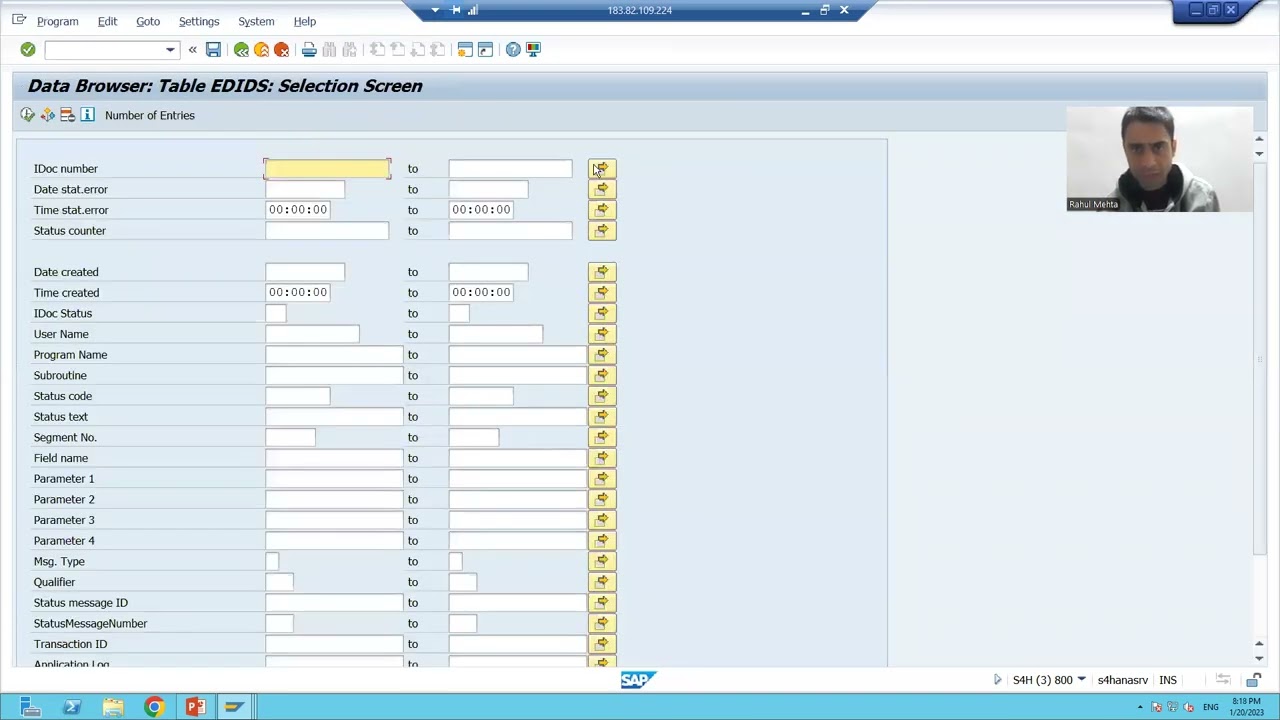The height and width of the screenshot is (720, 1280).
Task: Click the Msg. Type from field
Action: (272, 561)
